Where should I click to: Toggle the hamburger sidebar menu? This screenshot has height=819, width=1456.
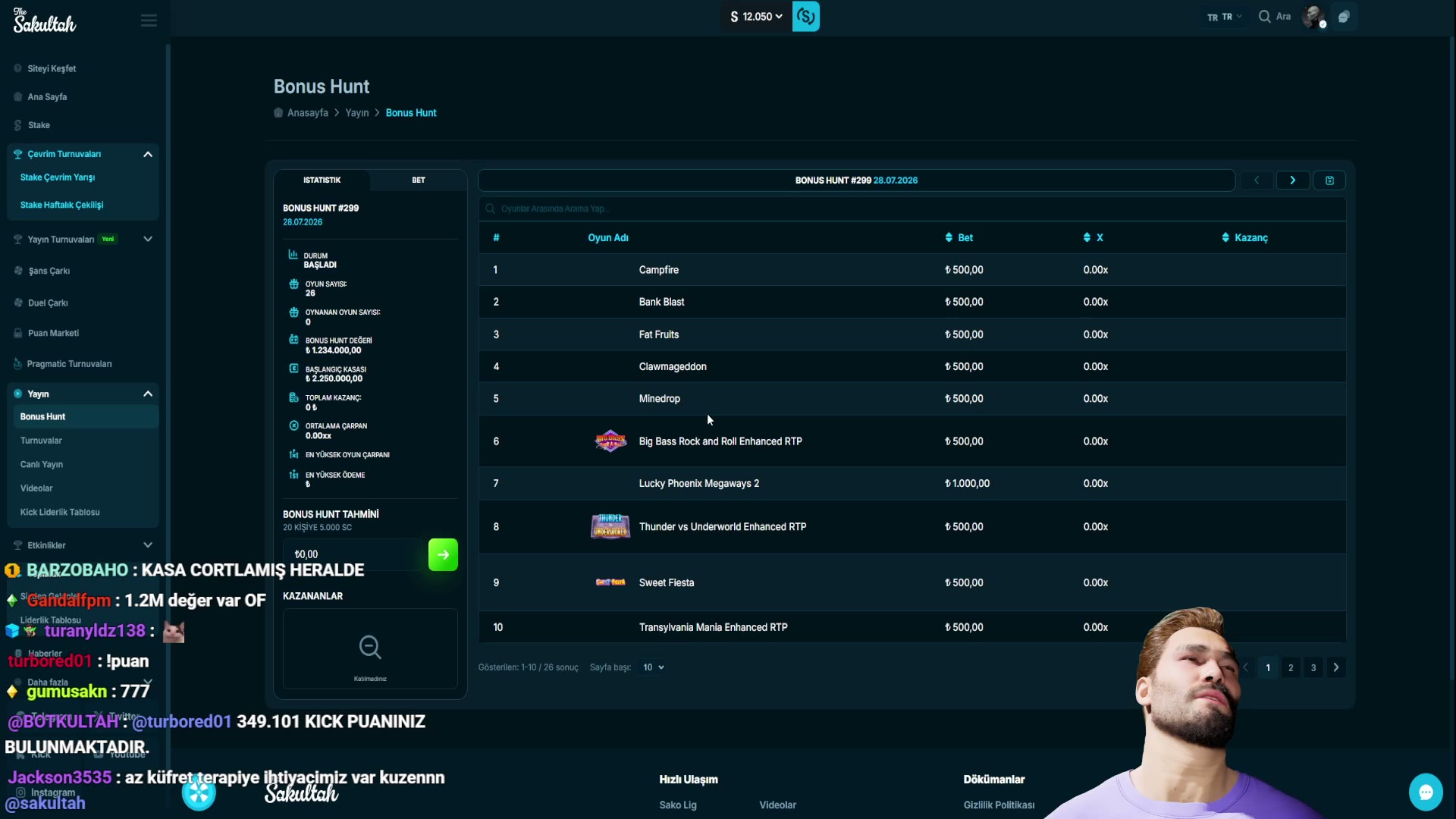[149, 20]
